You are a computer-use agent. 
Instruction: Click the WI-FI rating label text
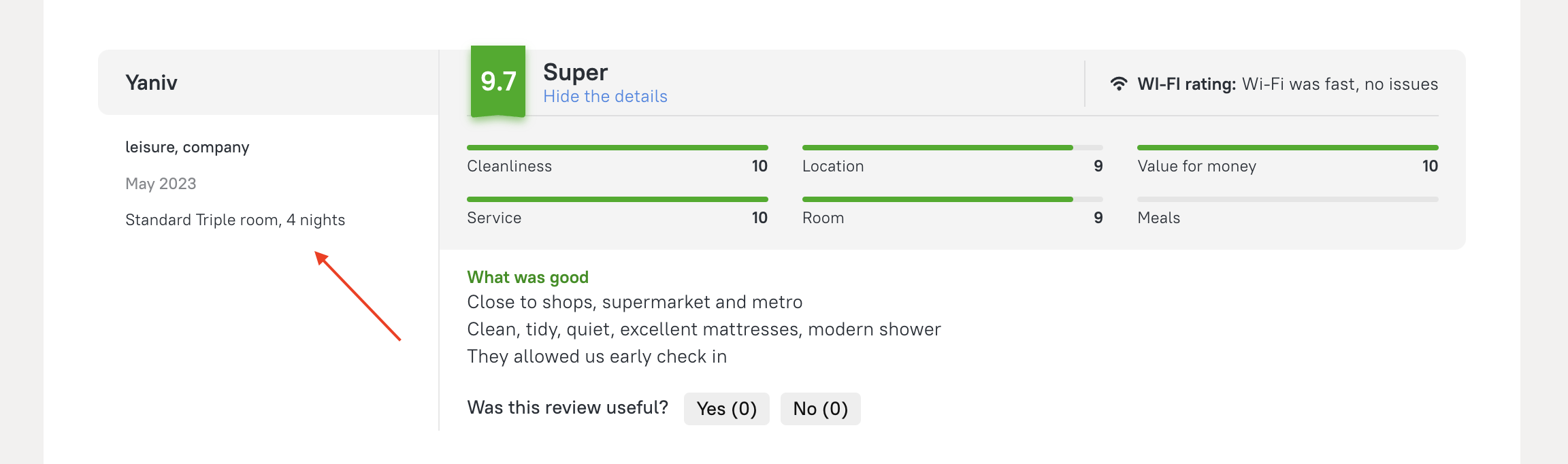tap(1186, 84)
